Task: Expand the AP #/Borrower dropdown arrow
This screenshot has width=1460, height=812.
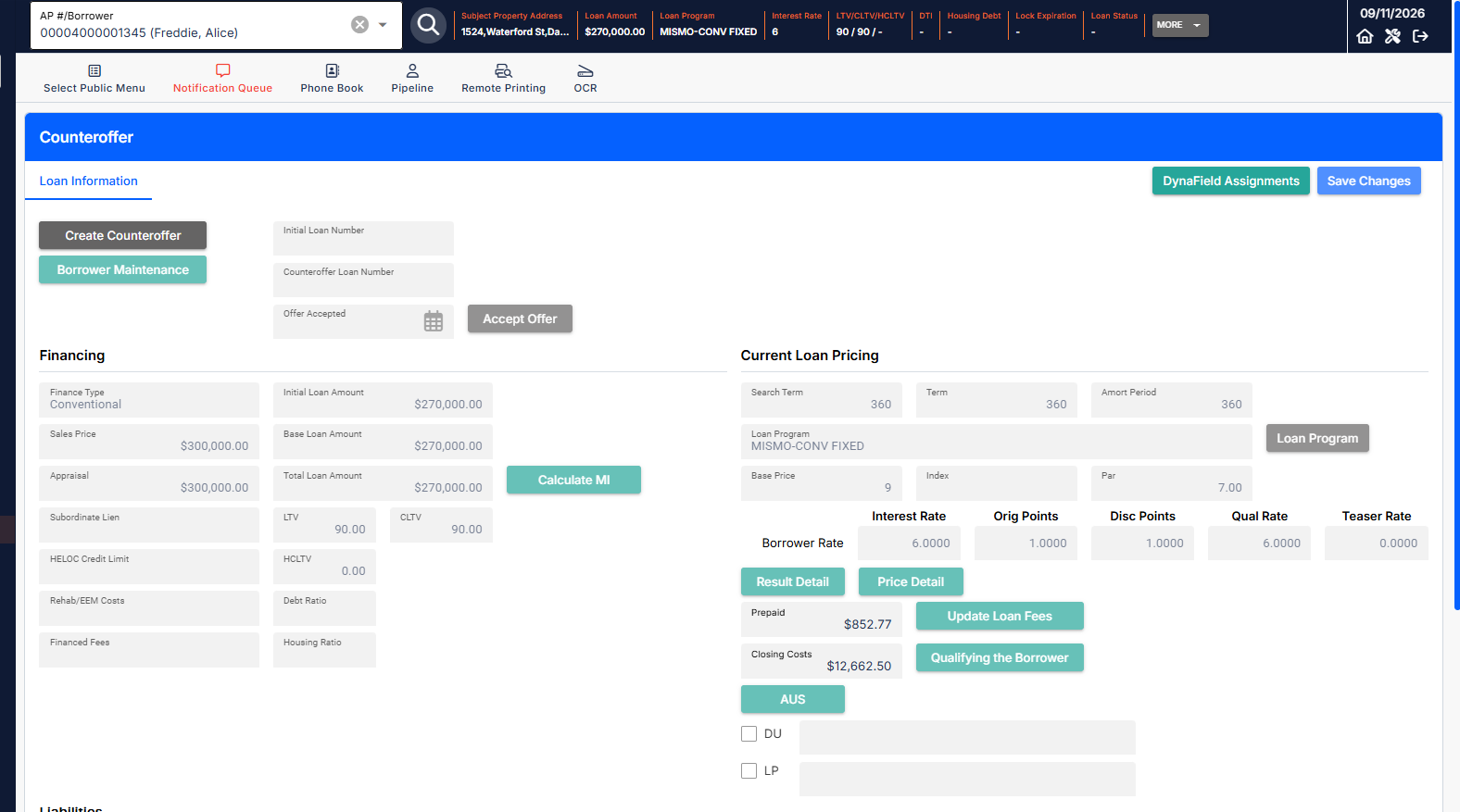Action: (x=383, y=25)
